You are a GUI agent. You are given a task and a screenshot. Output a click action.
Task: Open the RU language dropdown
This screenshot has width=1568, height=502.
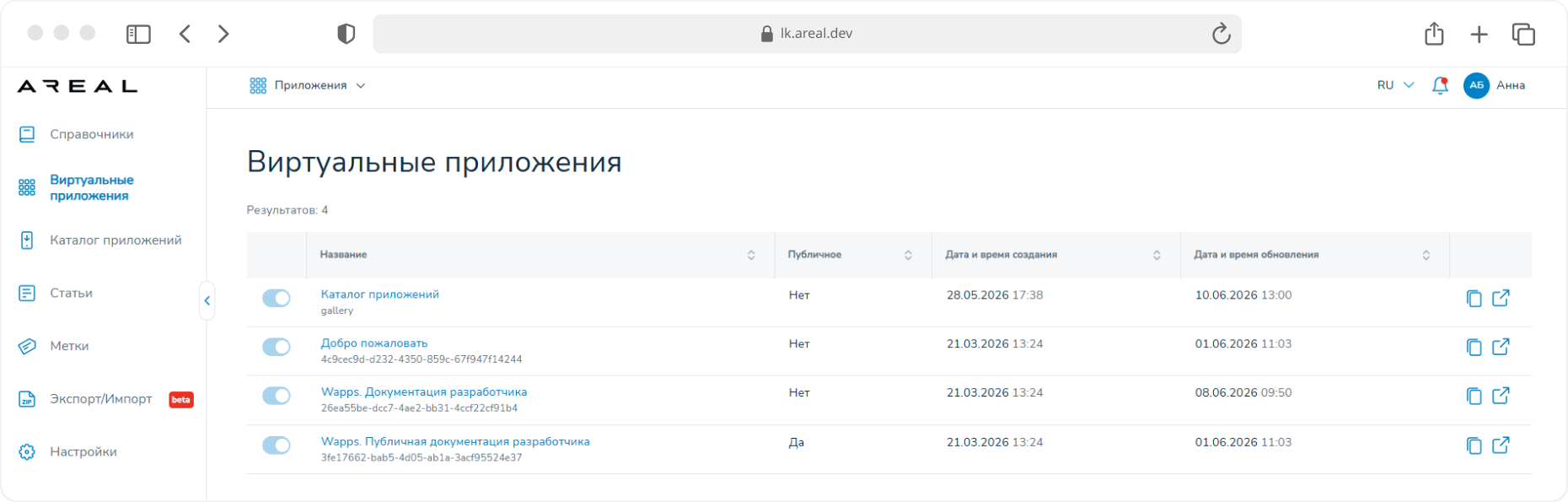[1395, 85]
